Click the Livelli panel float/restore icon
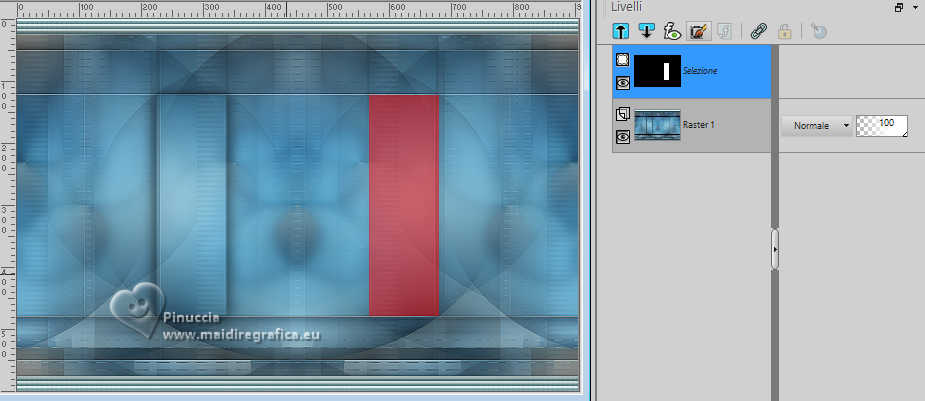 point(899,8)
